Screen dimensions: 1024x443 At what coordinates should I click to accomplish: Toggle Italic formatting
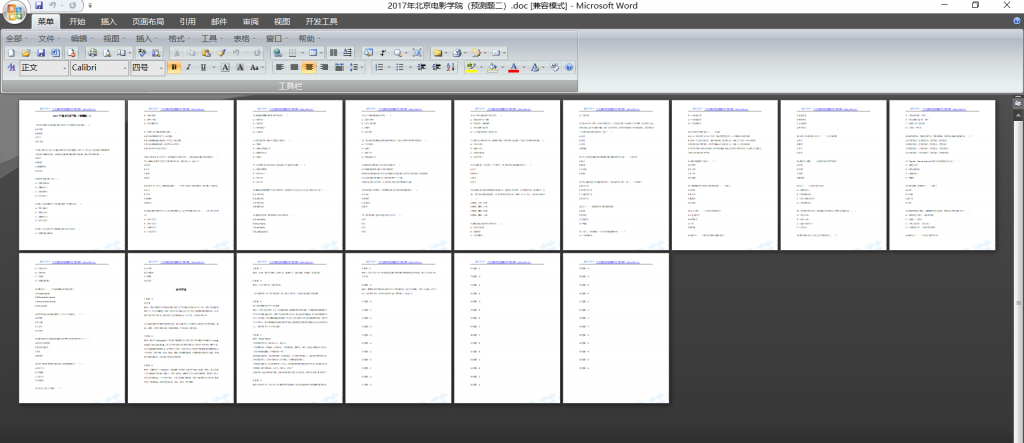tap(189, 67)
